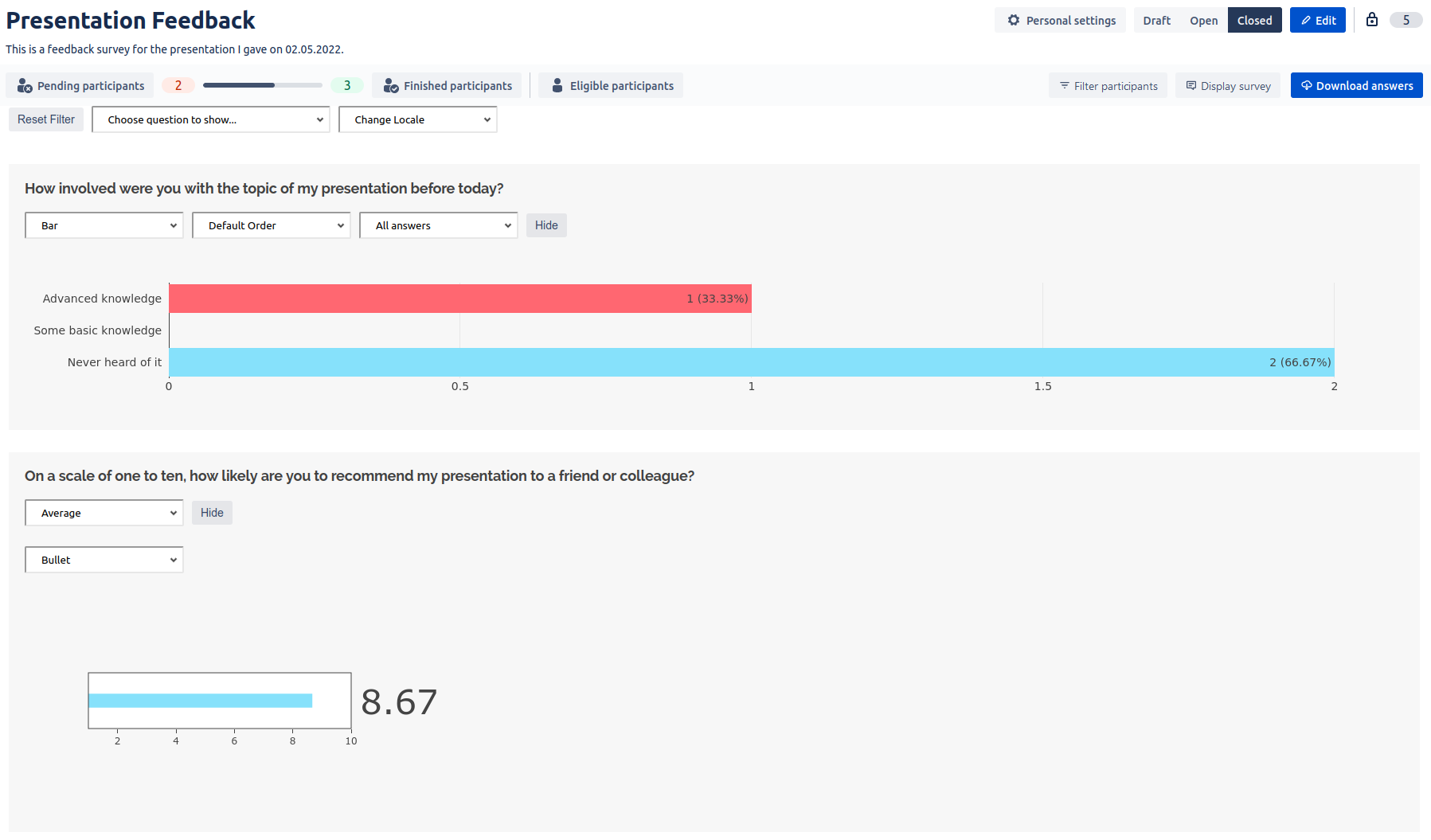
Task: Set survey status to Open
Action: tap(1203, 21)
